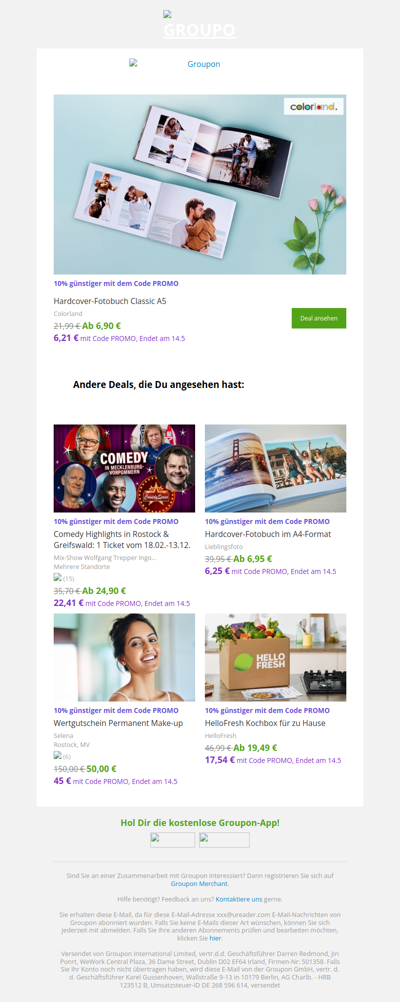Click the 'hier' unsubscribe link

pyautogui.click(x=215, y=938)
